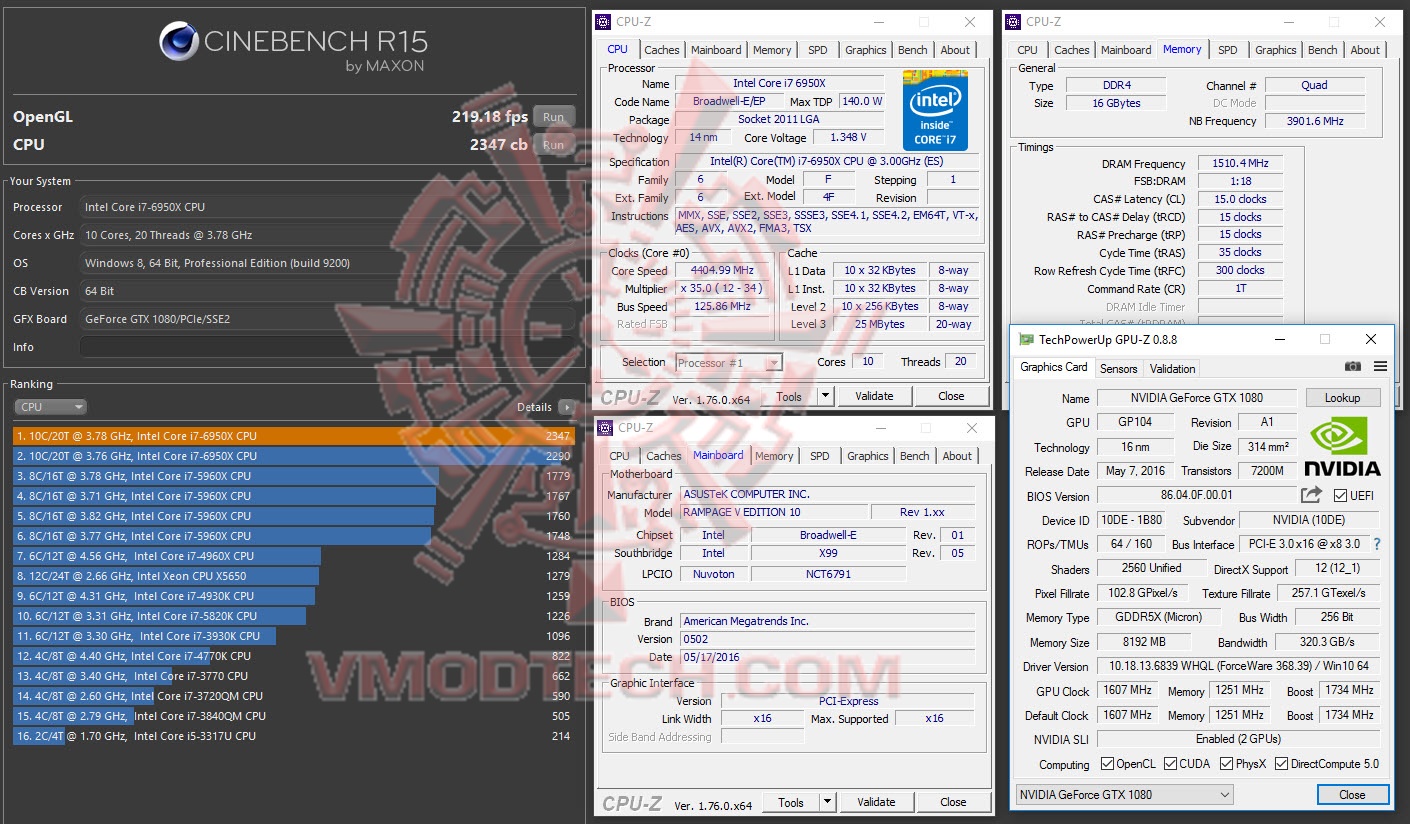1410x824 pixels.
Task: Open the GPU-Z hamburger menu
Action: (1380, 367)
